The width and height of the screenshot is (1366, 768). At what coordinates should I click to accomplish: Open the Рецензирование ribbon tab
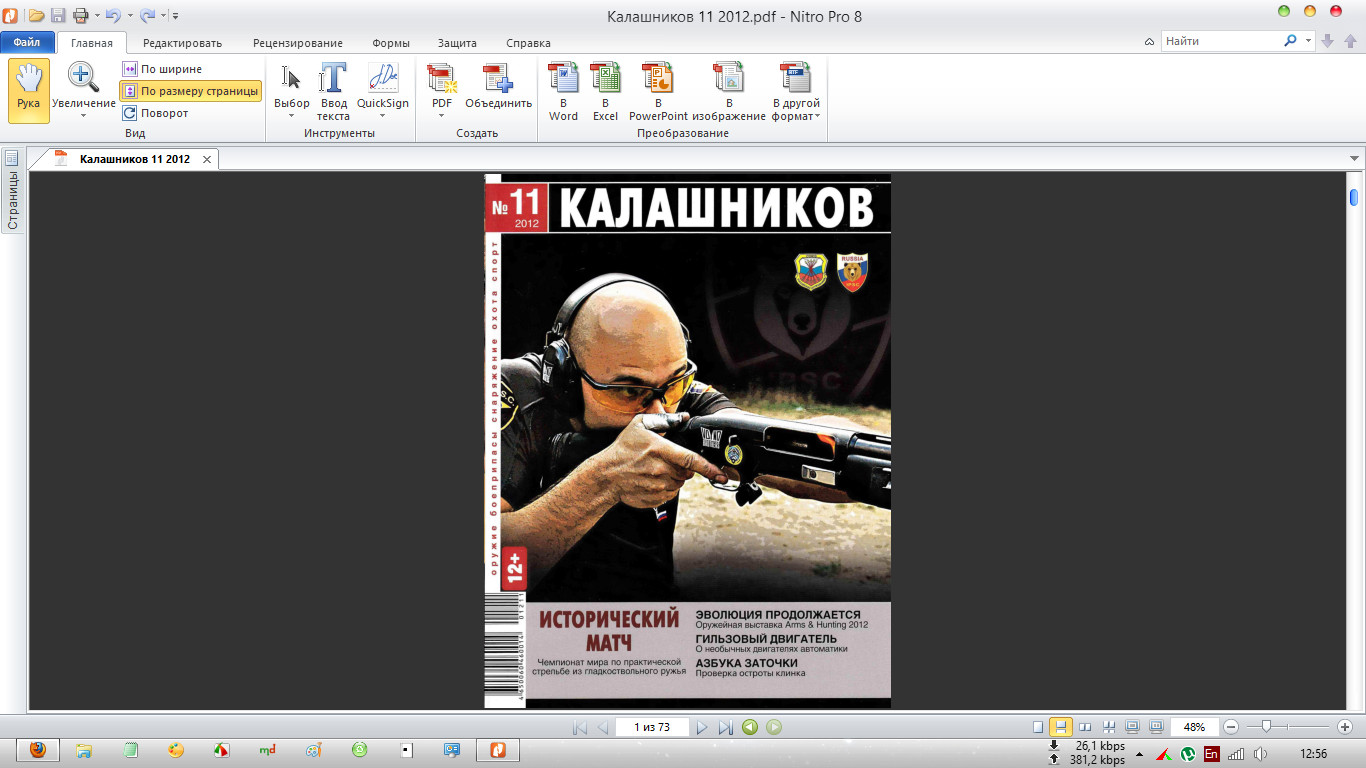tap(298, 43)
